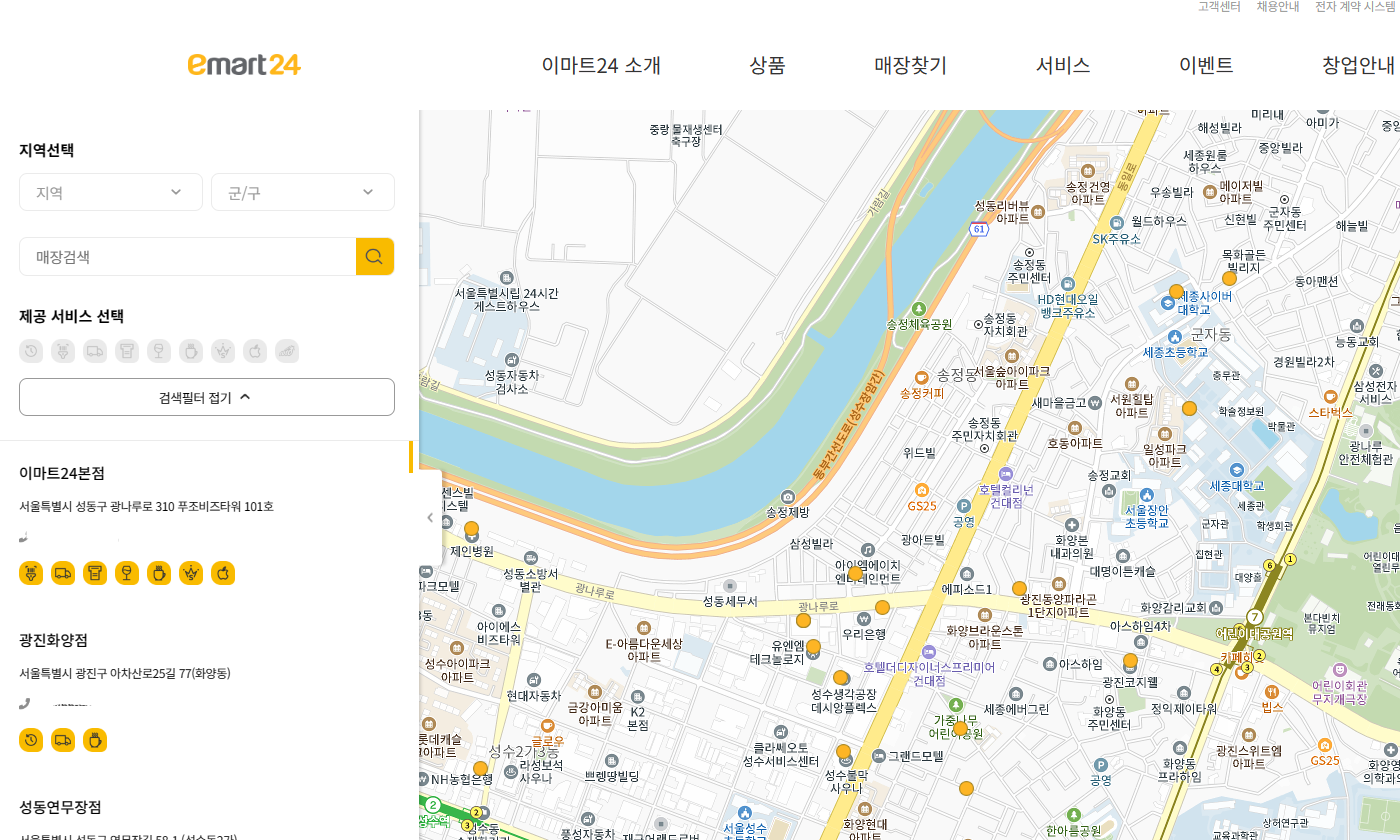Toggle the delivery truck service filter
This screenshot has width=1400, height=840.
click(95, 351)
